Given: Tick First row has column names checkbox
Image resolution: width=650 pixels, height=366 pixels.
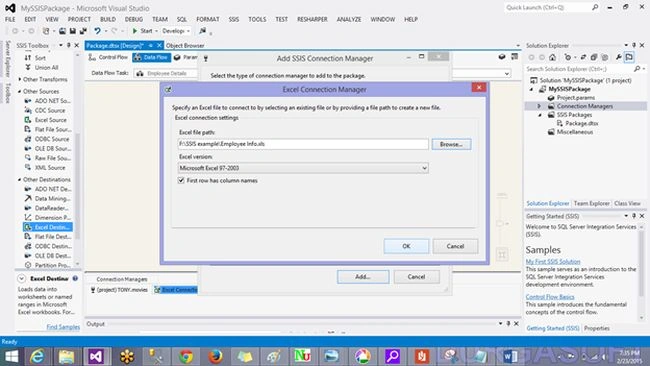Looking at the screenshot, I should (x=181, y=180).
